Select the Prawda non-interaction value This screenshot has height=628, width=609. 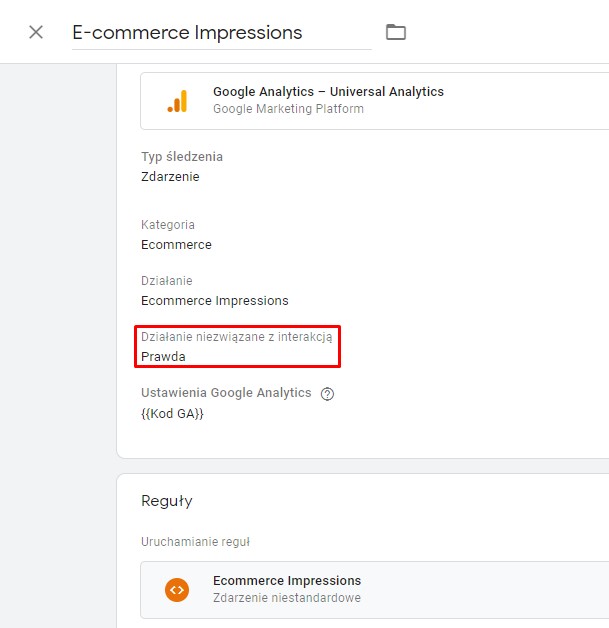click(163, 356)
